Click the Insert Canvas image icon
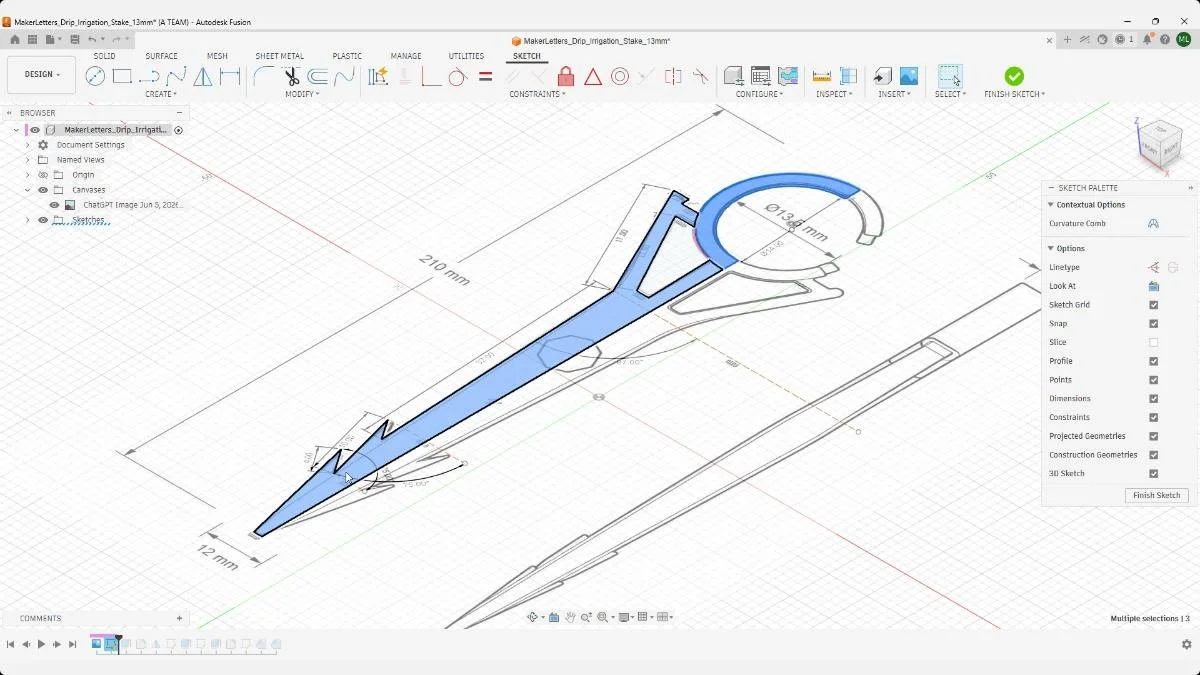 (x=909, y=76)
